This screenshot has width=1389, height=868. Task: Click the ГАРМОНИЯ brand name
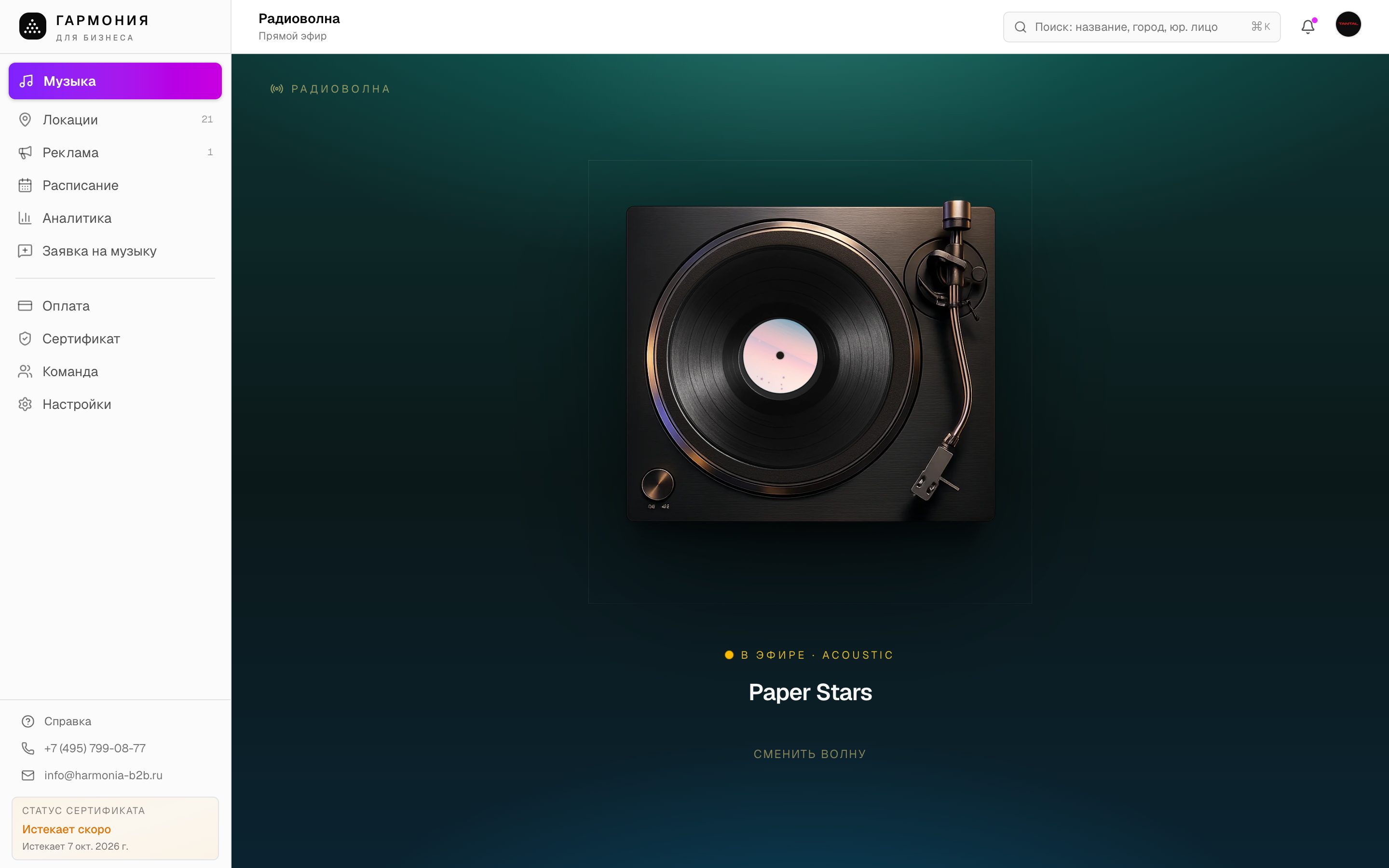pyautogui.click(x=102, y=20)
